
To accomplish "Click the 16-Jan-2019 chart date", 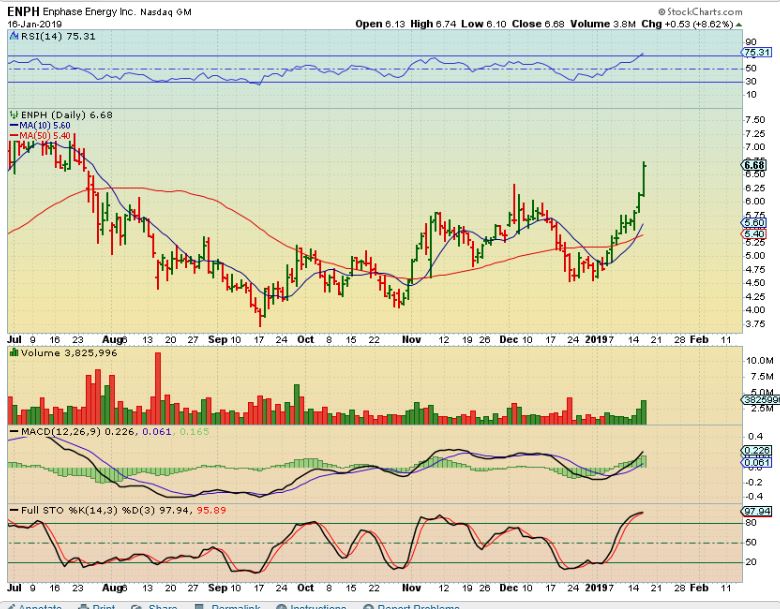I will [34, 23].
